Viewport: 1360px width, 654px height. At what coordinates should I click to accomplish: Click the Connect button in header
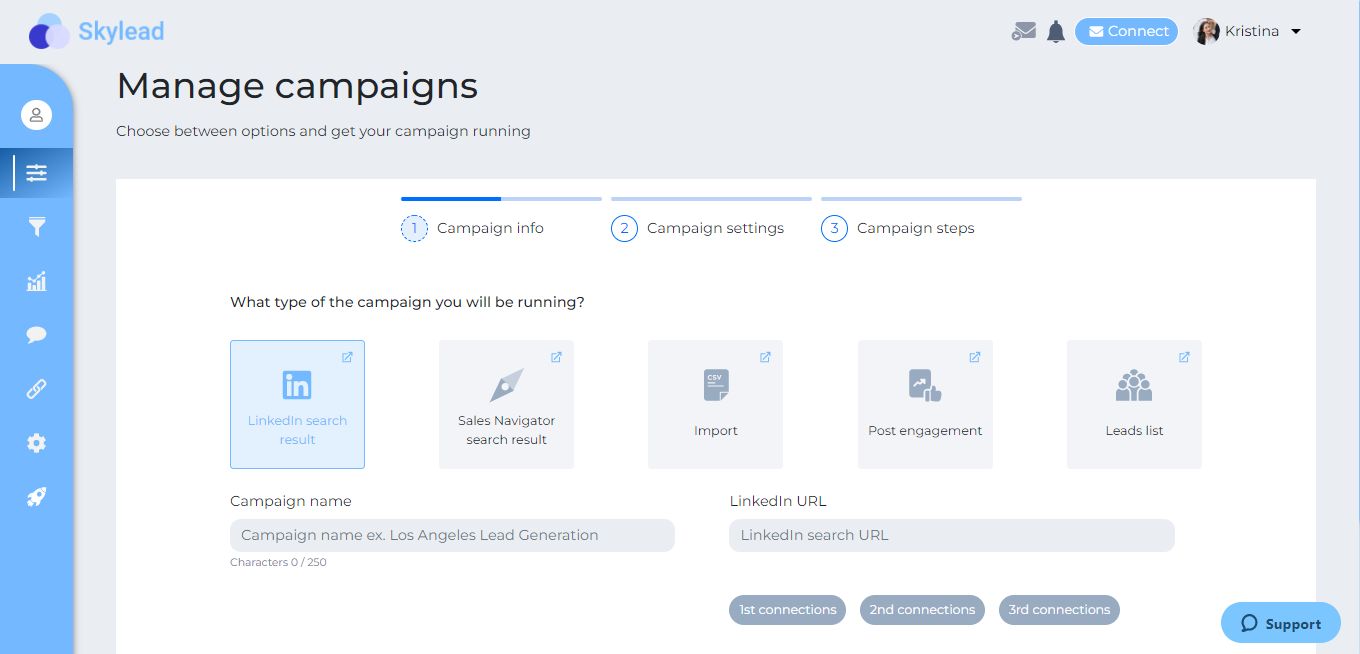(x=1126, y=31)
